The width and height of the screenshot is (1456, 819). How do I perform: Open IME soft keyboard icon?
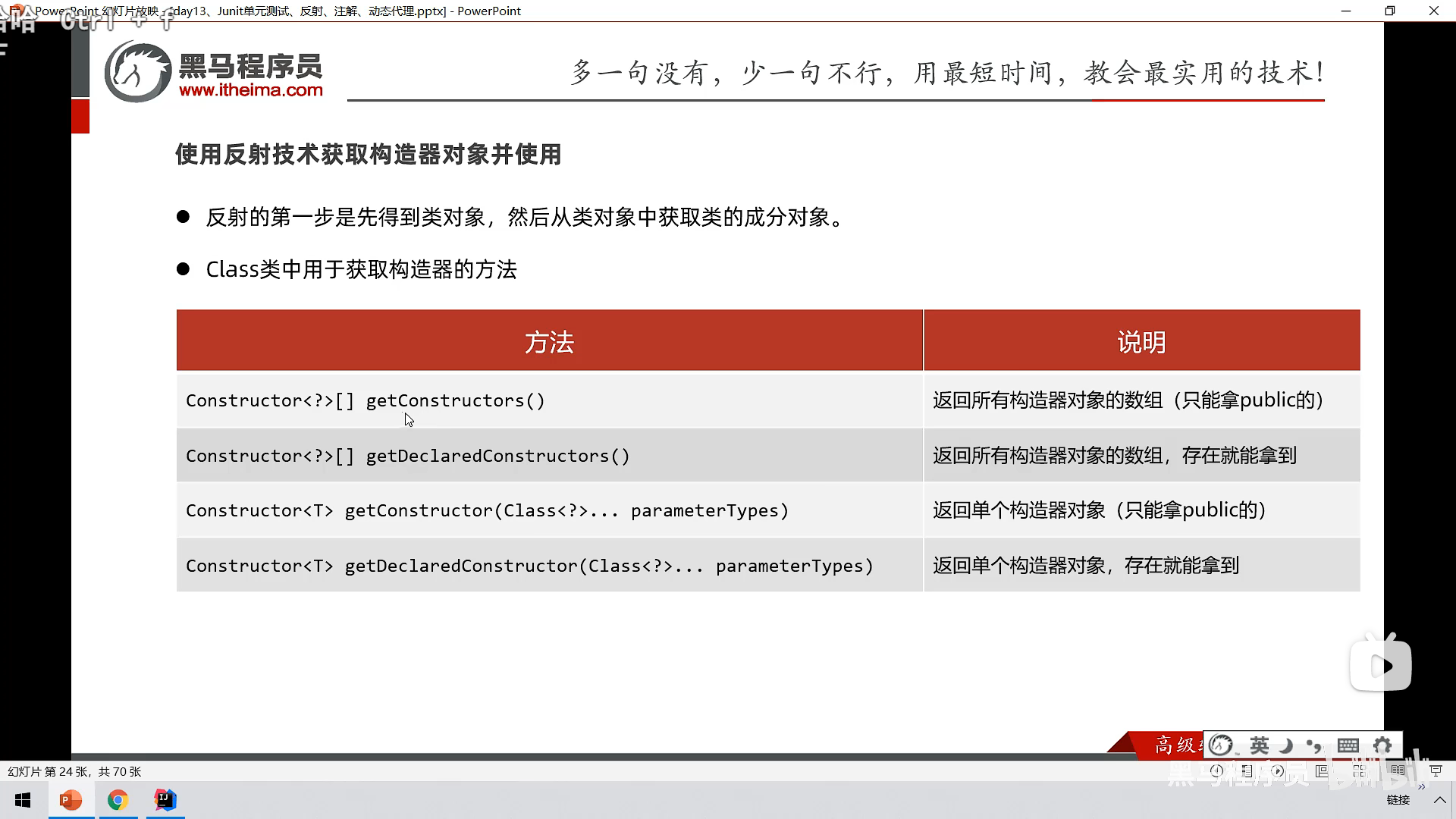tap(1348, 745)
